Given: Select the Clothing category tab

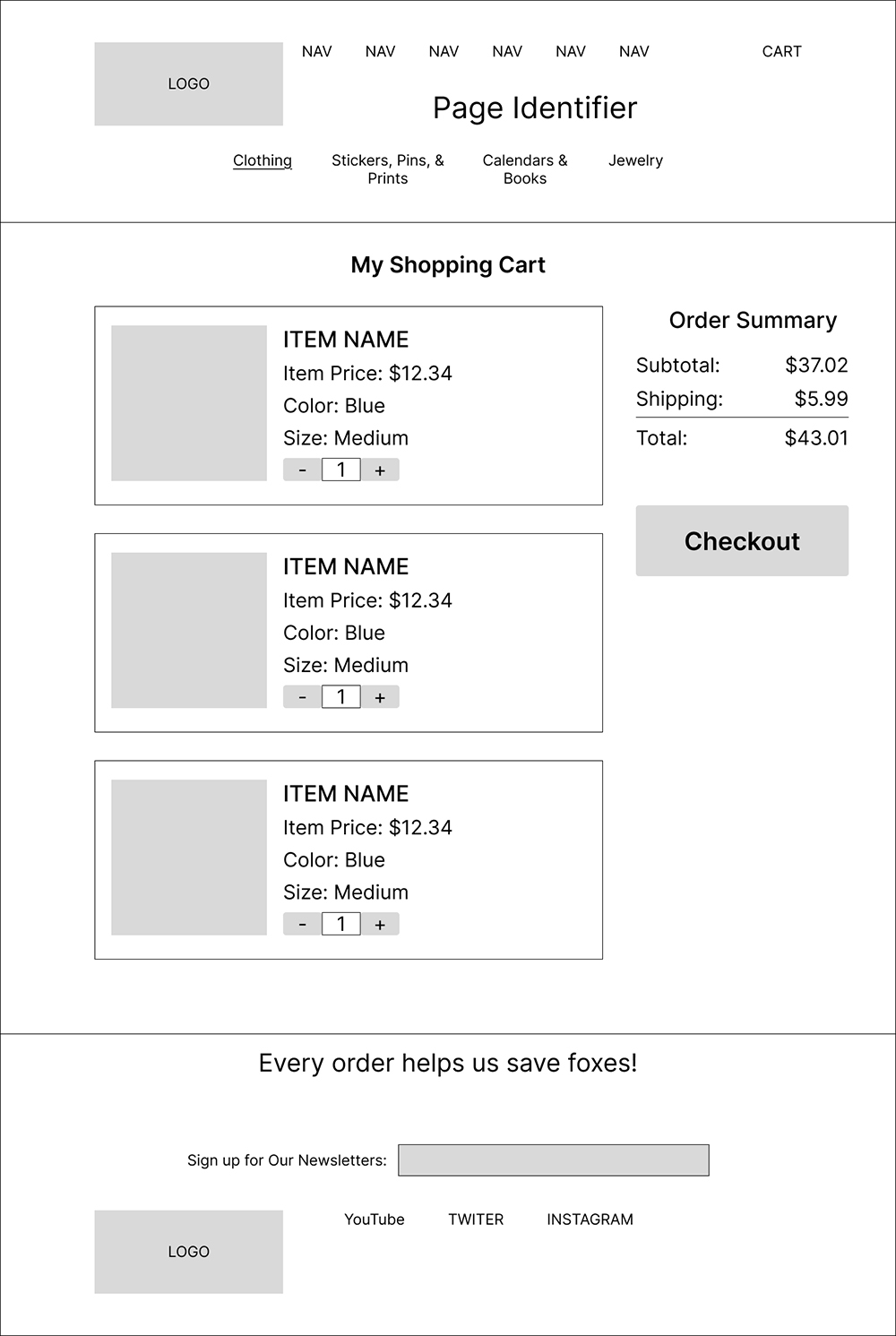Looking at the screenshot, I should point(262,160).
